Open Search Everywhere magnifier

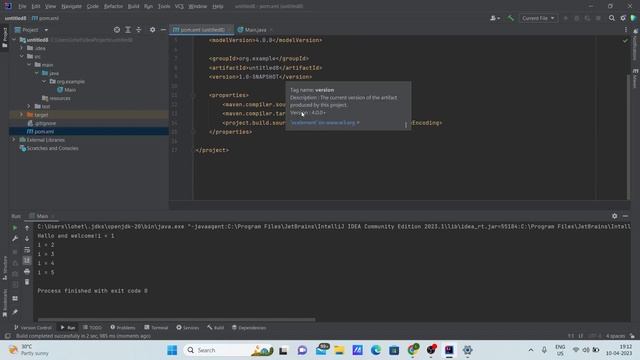tap(611, 18)
